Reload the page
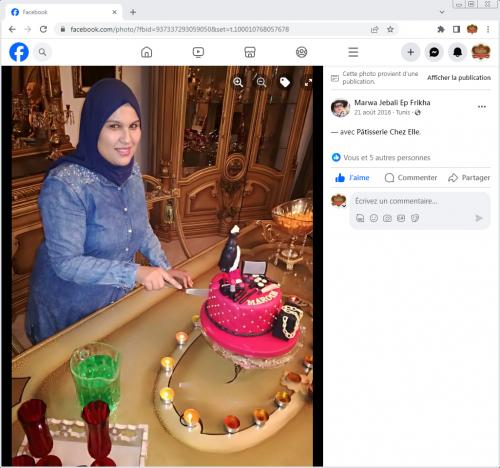The width and height of the screenshot is (500, 468). [x=43, y=29]
